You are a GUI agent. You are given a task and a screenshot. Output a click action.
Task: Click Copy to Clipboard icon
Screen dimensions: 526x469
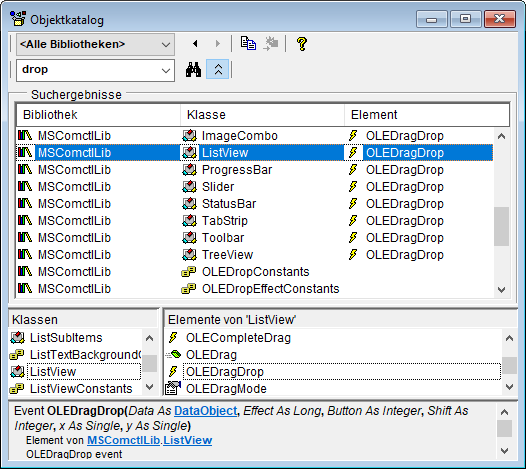pos(248,44)
